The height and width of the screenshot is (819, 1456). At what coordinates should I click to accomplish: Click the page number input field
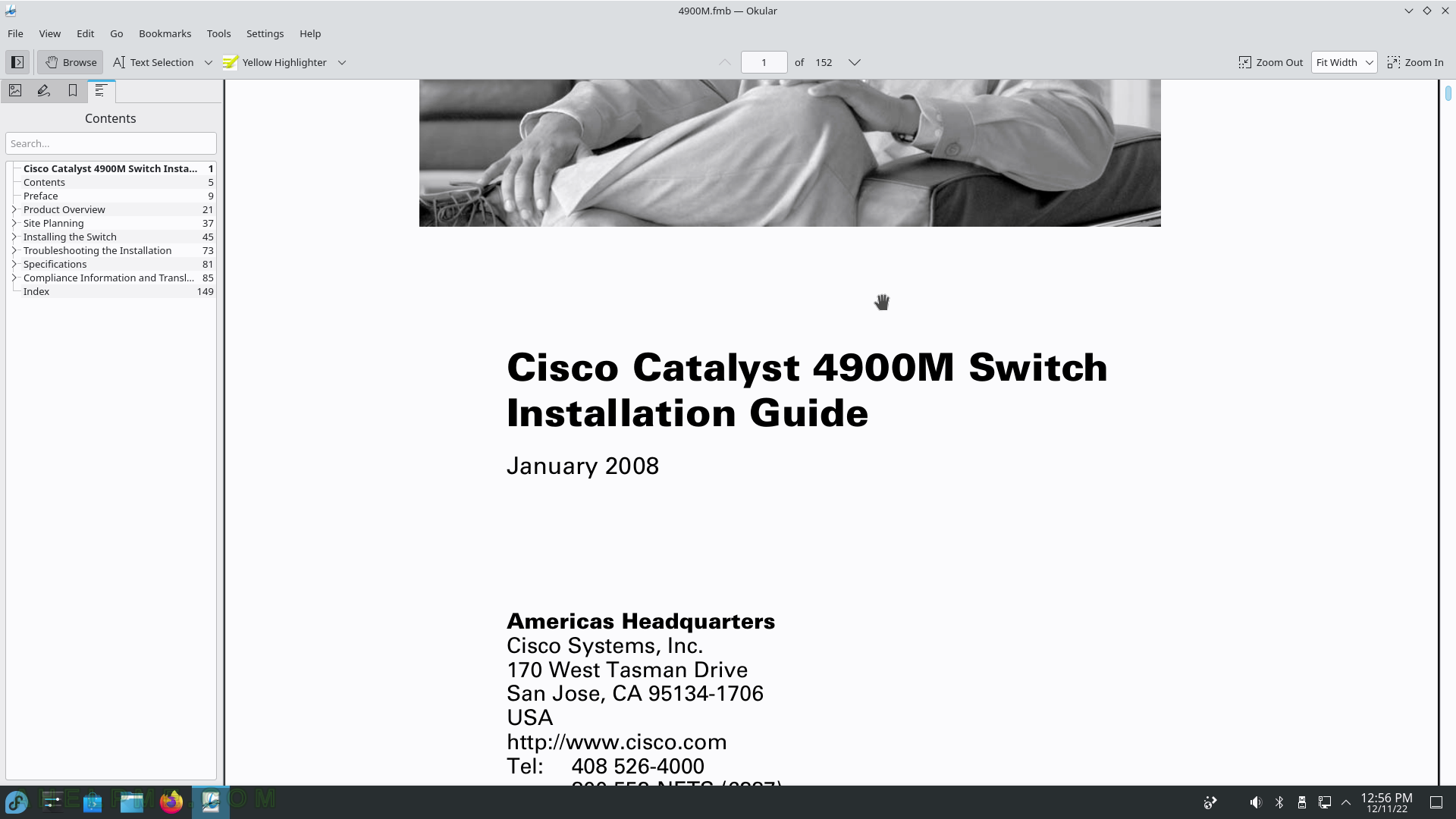tap(764, 62)
